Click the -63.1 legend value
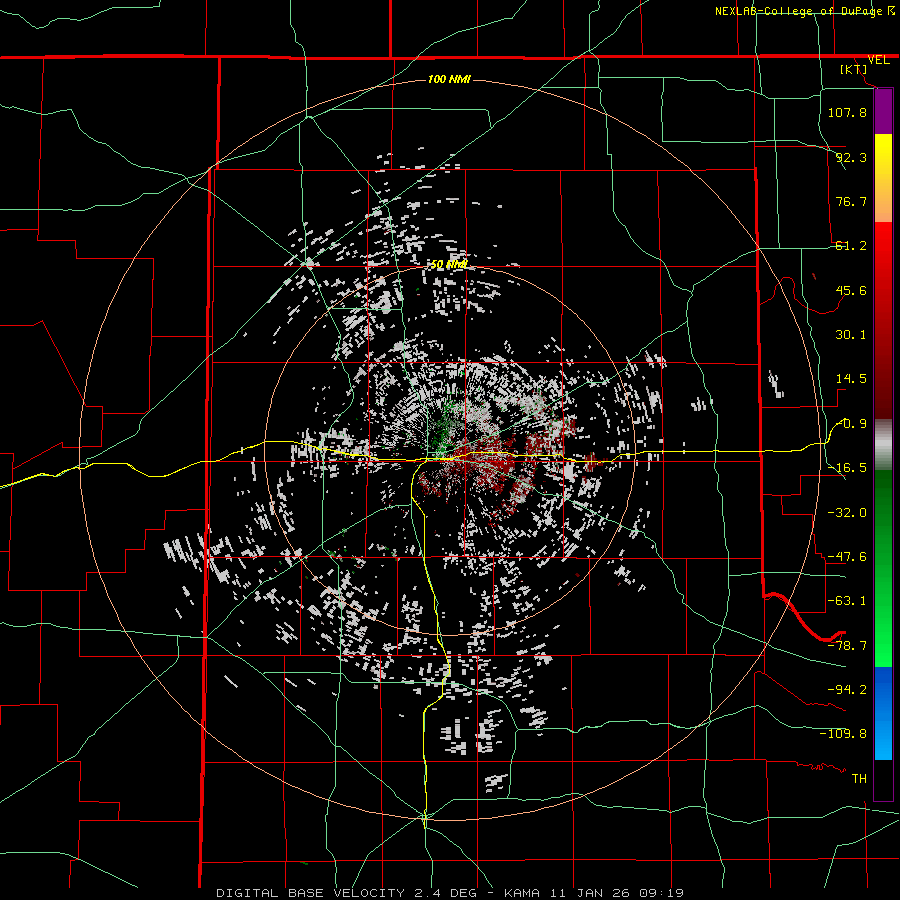 [x=847, y=601]
